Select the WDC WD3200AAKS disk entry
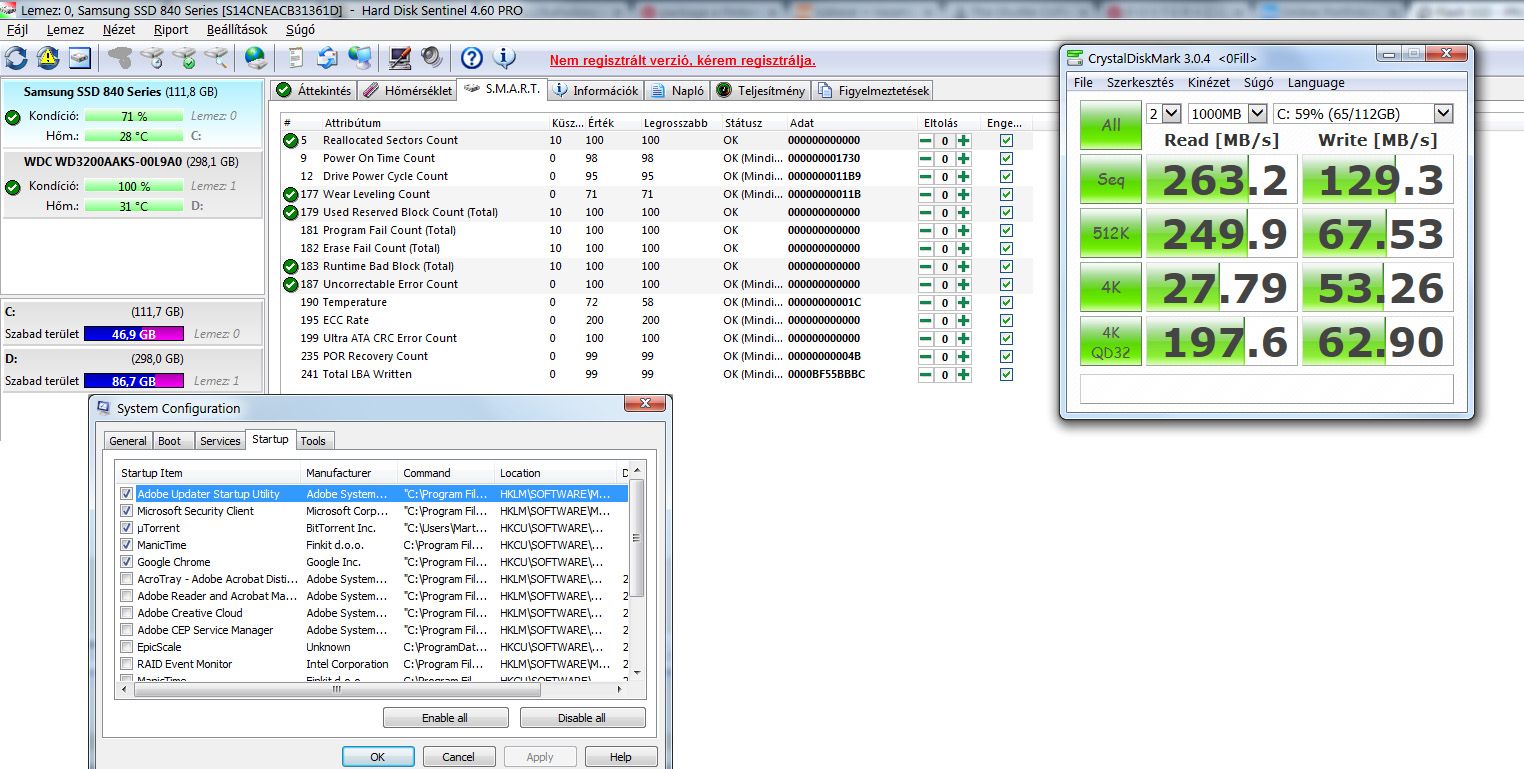The image size is (1524, 769). [133, 184]
